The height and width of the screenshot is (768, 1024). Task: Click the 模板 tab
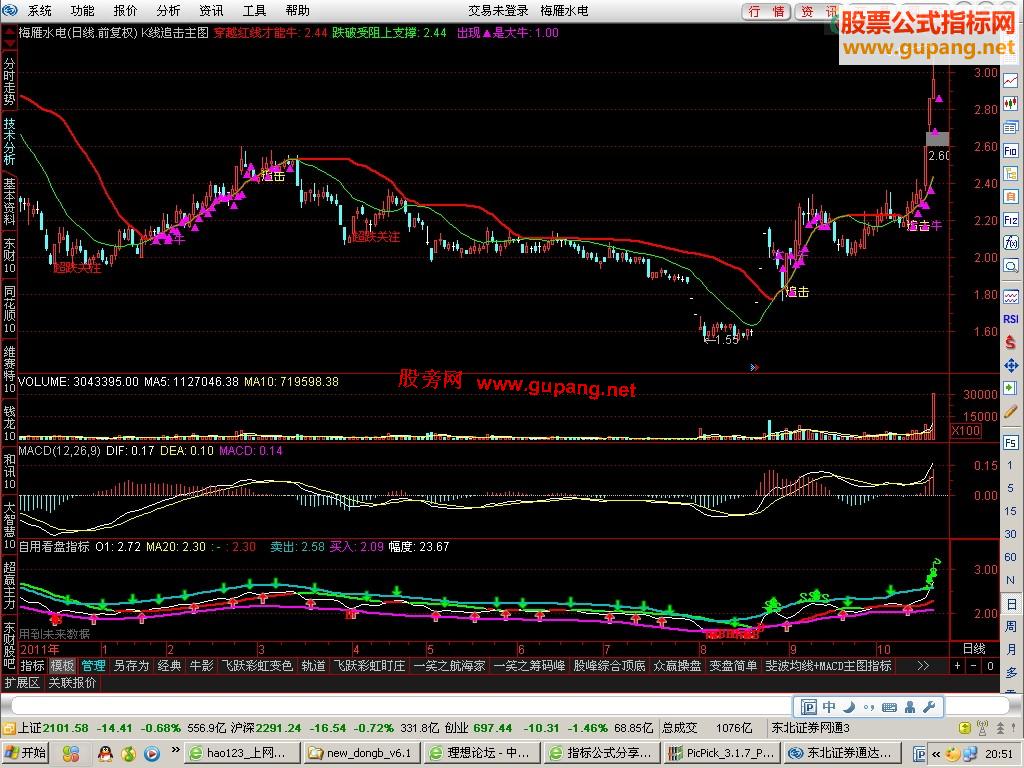pyautogui.click(x=62, y=665)
